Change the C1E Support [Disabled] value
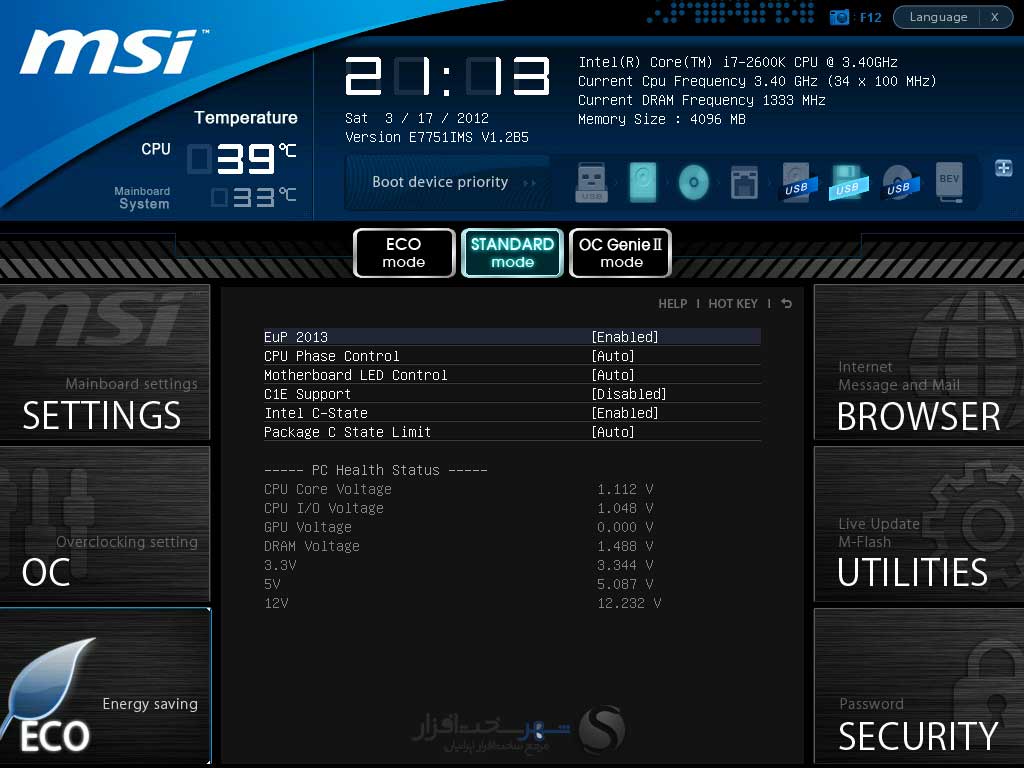Viewport: 1024px width, 768px height. [x=629, y=394]
